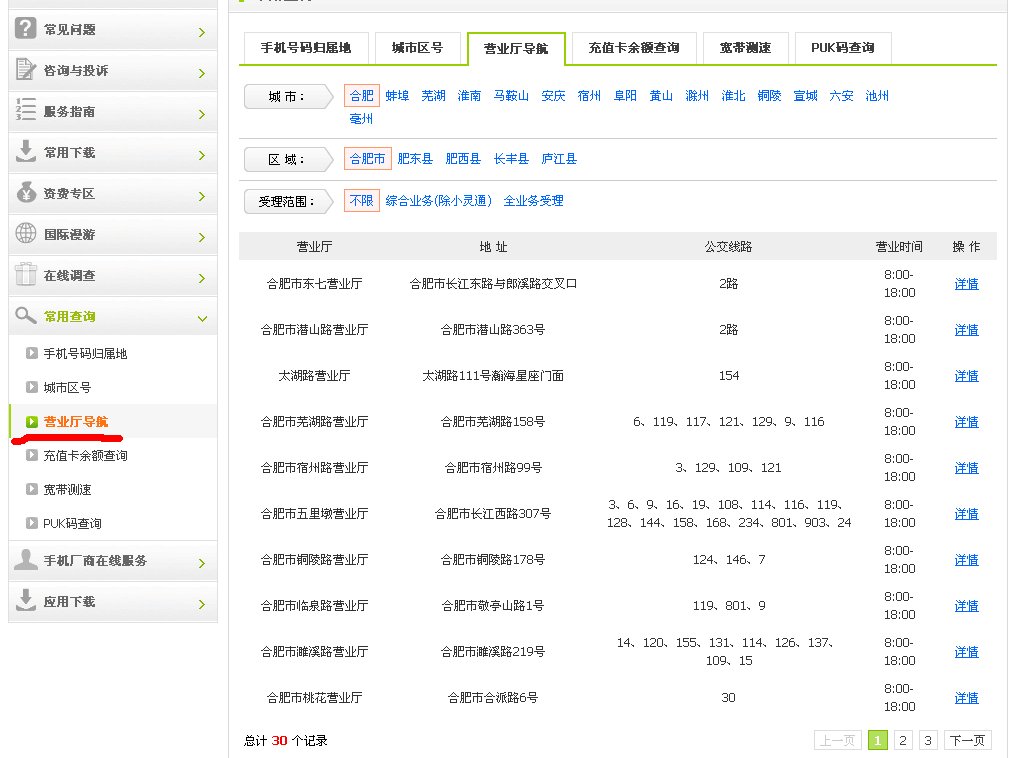
Task: Click the download icon for 常用下载
Action: click(x=26, y=151)
